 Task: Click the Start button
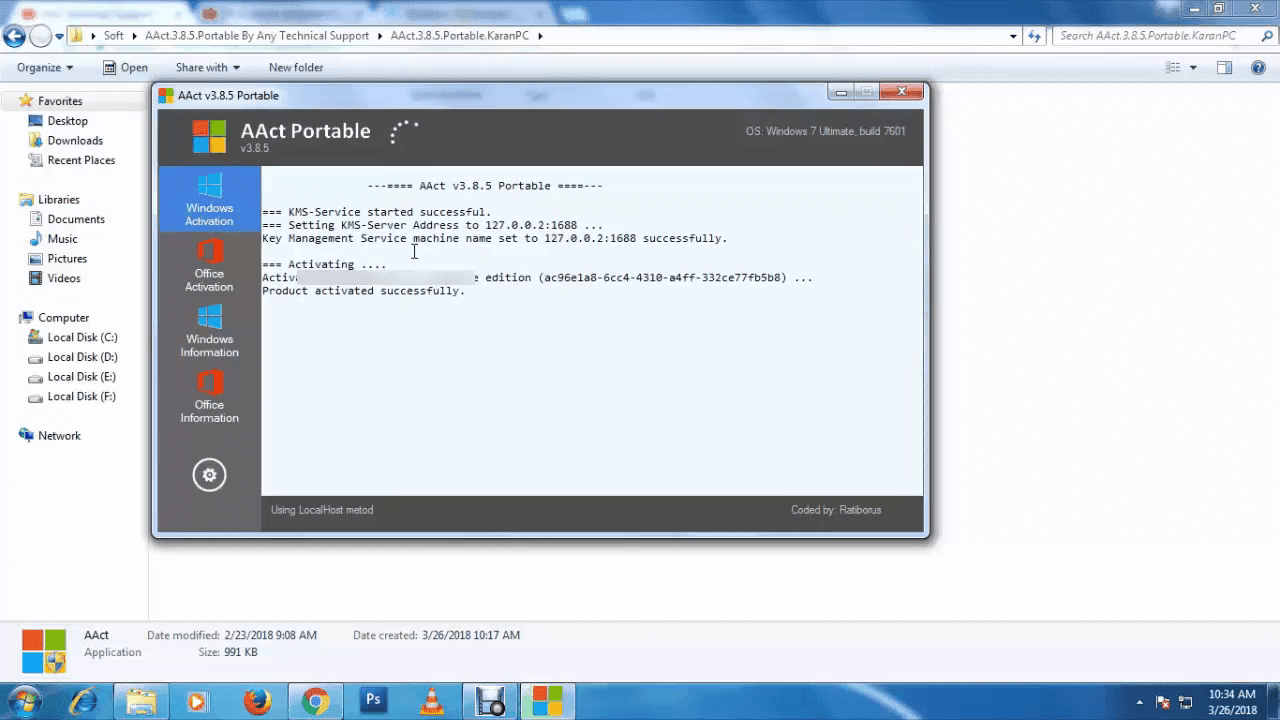tap(24, 701)
